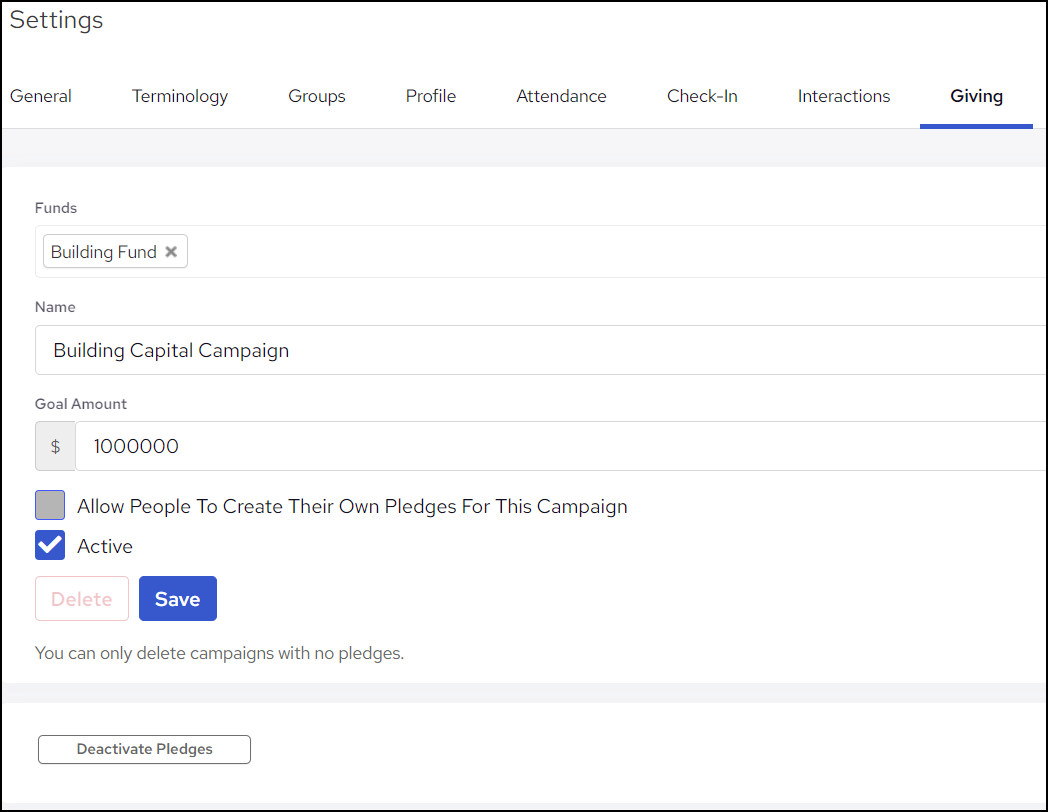Screen dimensions: 1048x812
Task: Switch to the General tab
Action: [x=41, y=96]
